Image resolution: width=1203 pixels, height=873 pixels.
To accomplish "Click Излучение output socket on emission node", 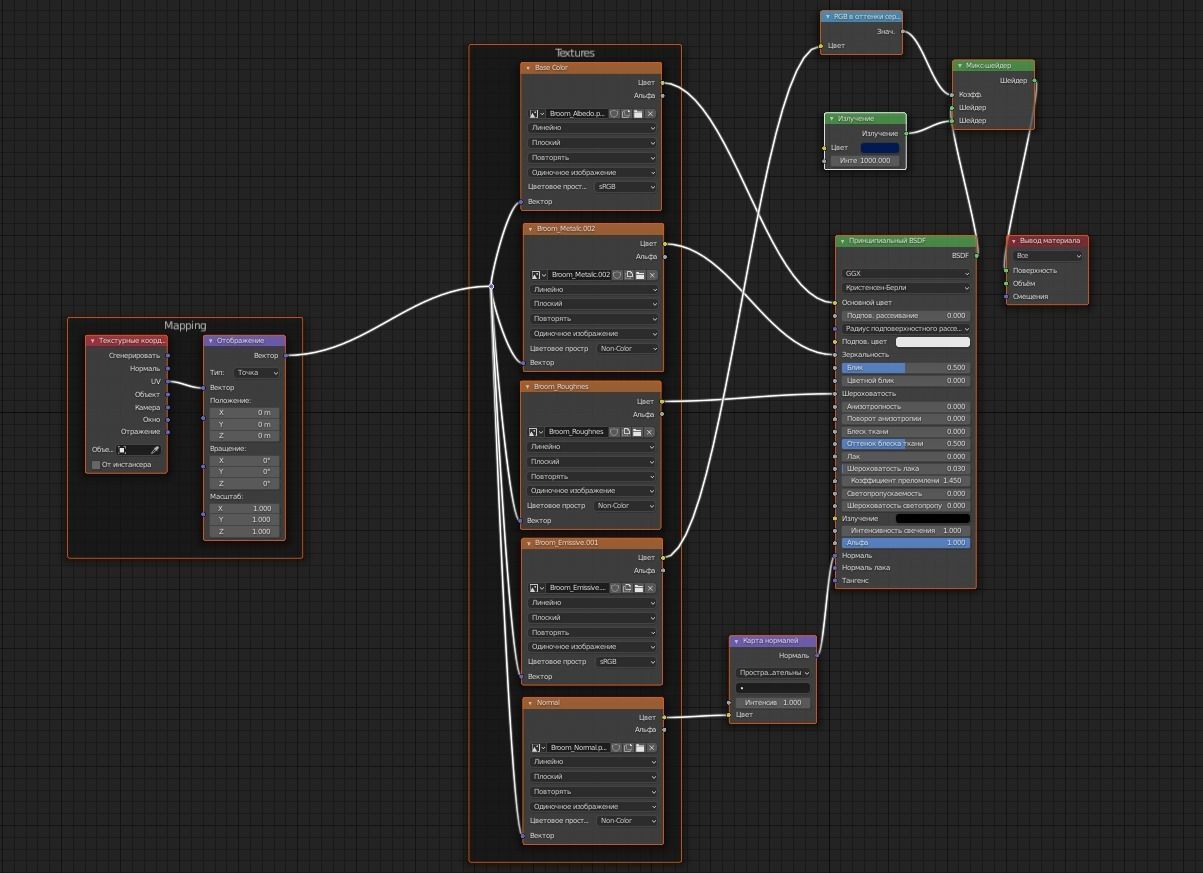I will pyautogui.click(x=906, y=133).
